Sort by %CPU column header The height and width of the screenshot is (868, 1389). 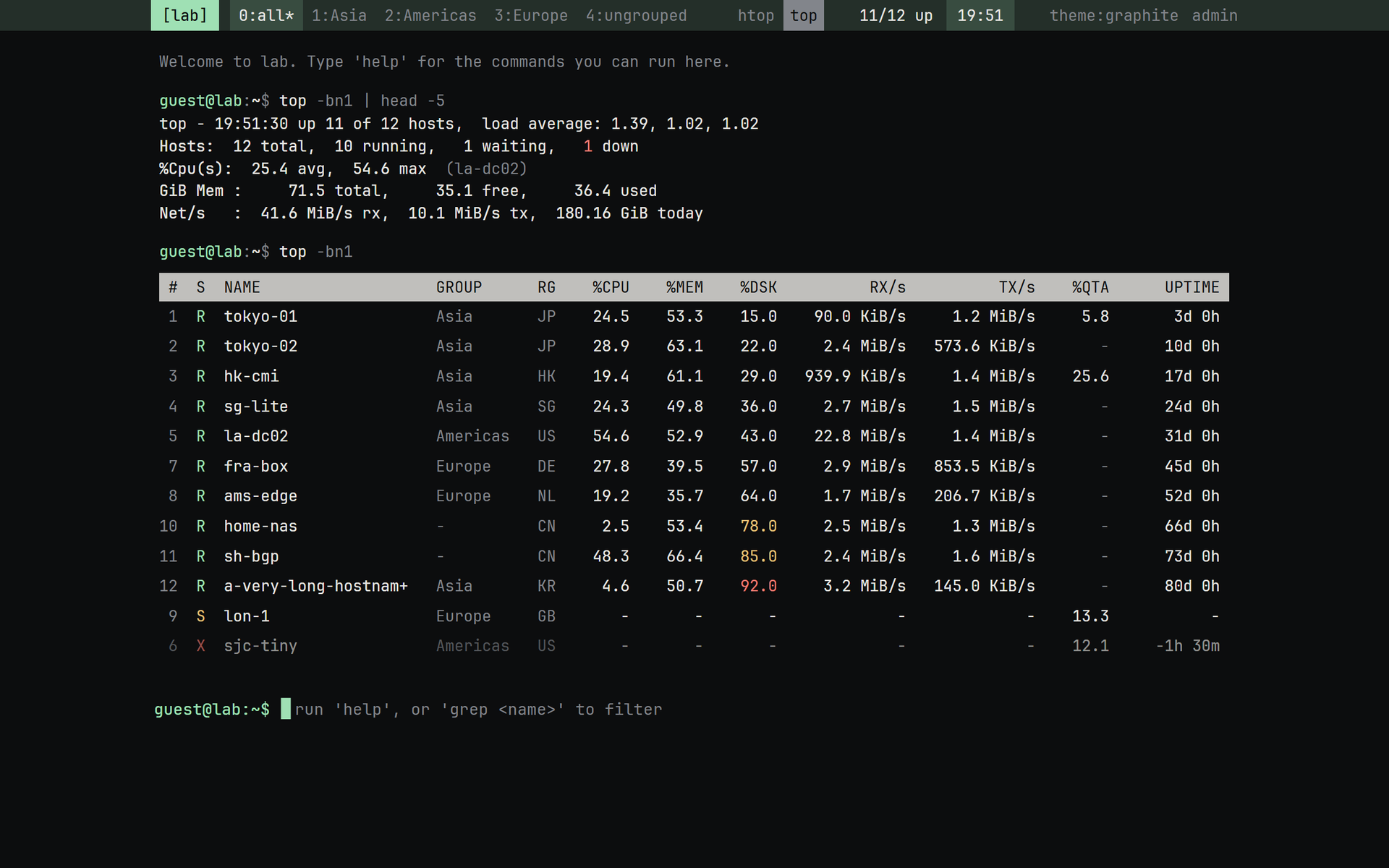pyautogui.click(x=611, y=287)
